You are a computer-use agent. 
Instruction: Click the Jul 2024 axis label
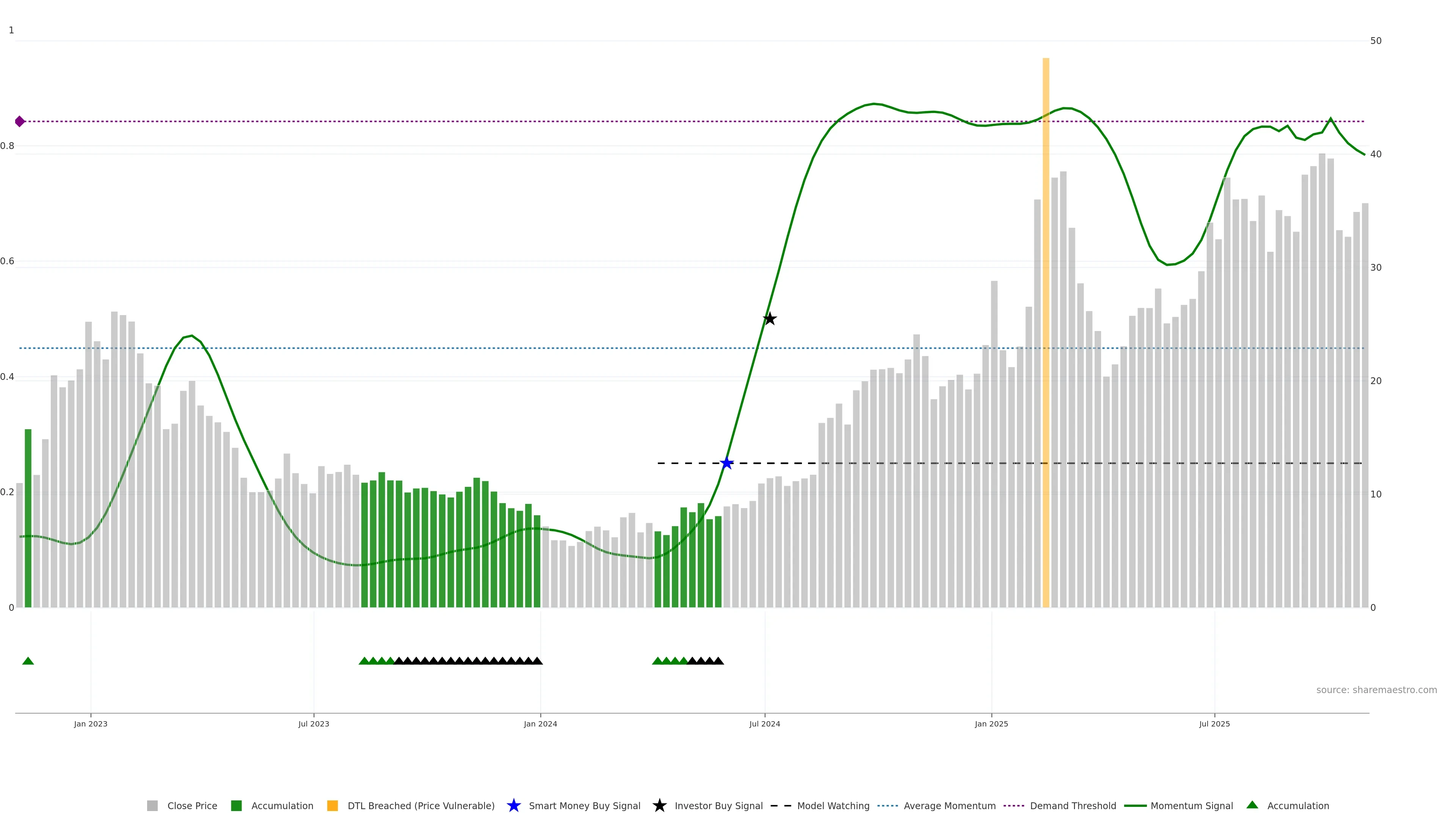pos(765,724)
